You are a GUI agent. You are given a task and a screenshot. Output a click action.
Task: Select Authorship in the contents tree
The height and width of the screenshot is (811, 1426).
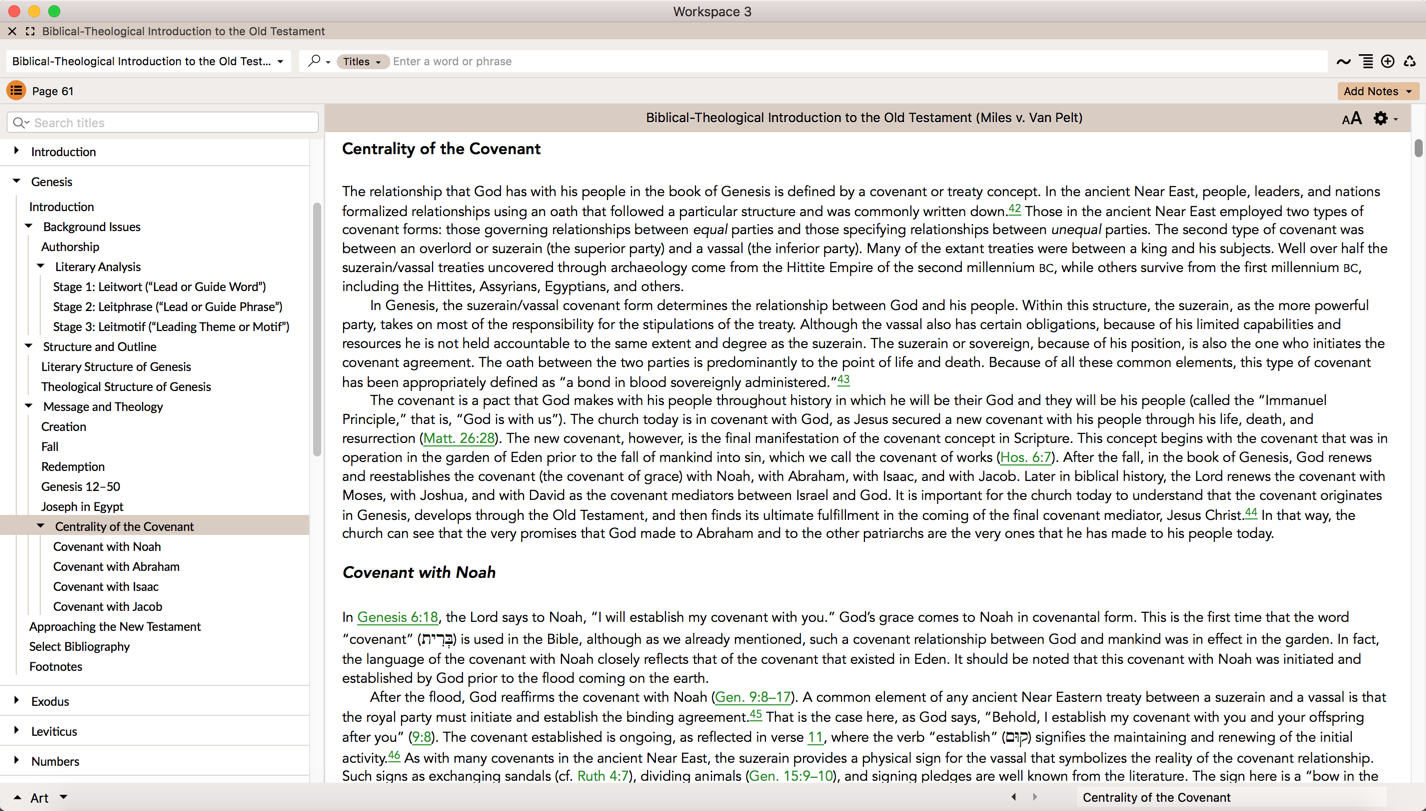click(70, 246)
